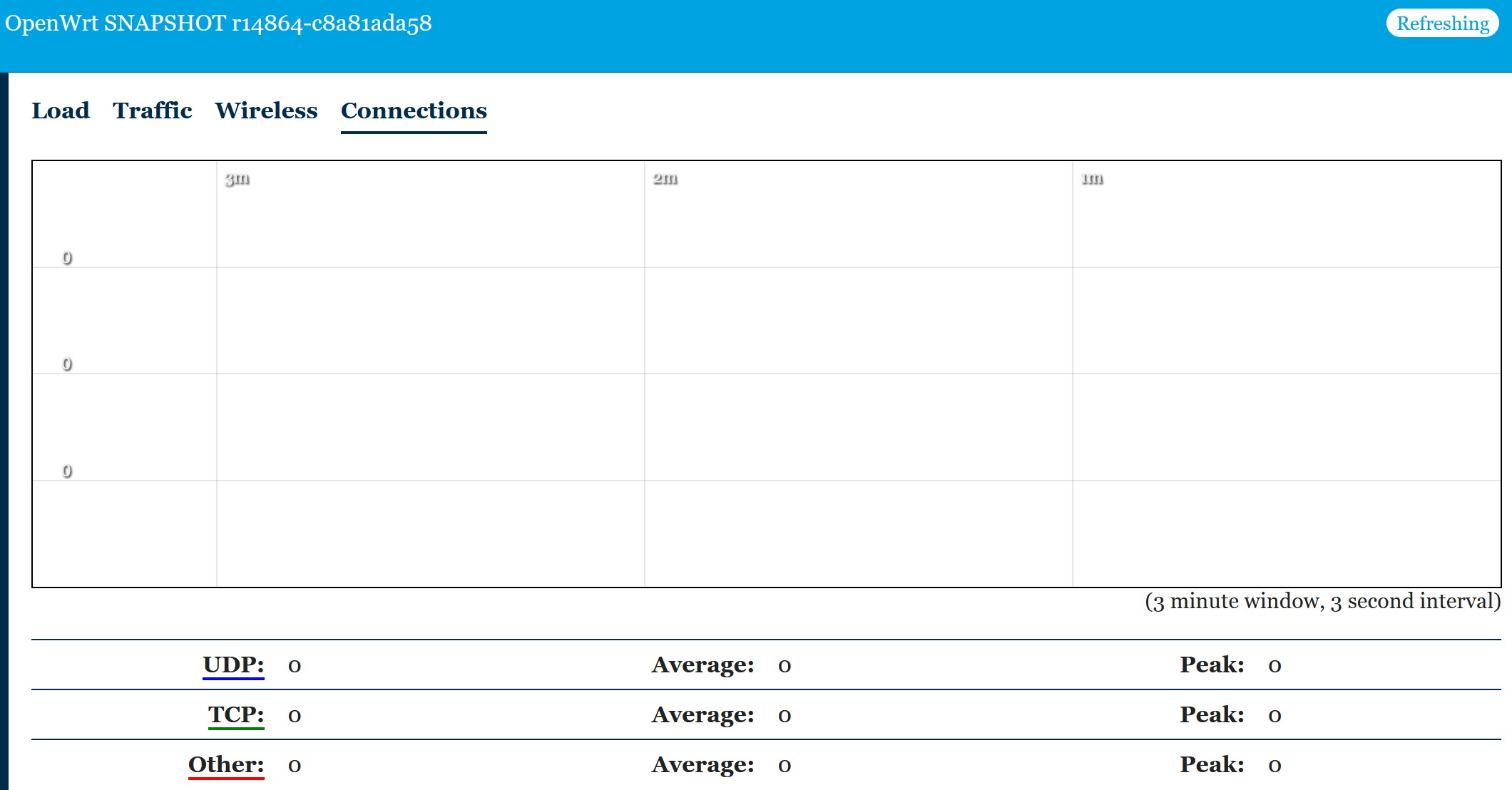The width and height of the screenshot is (1512, 790).
Task: Click the 3m time label on graph
Action: 235,179
